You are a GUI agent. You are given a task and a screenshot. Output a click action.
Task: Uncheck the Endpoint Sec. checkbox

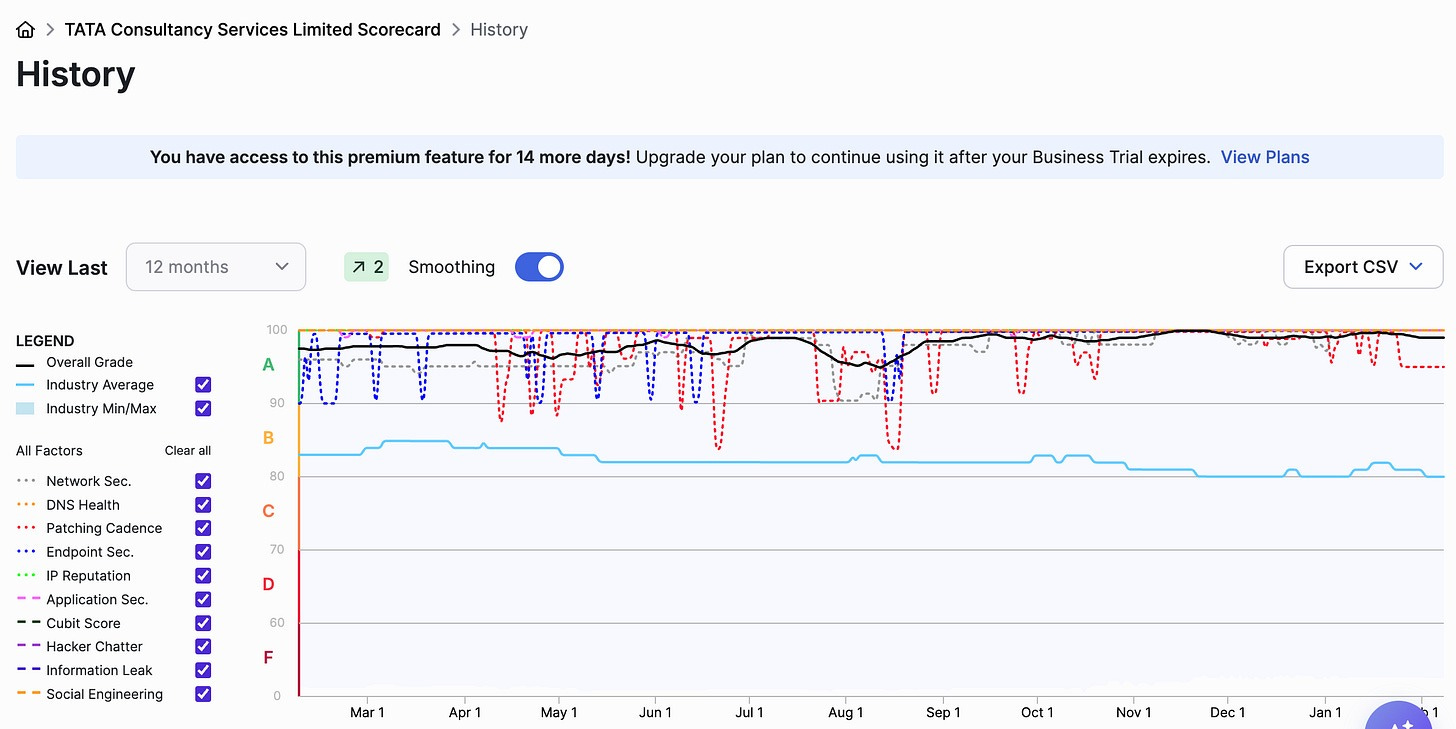(203, 552)
